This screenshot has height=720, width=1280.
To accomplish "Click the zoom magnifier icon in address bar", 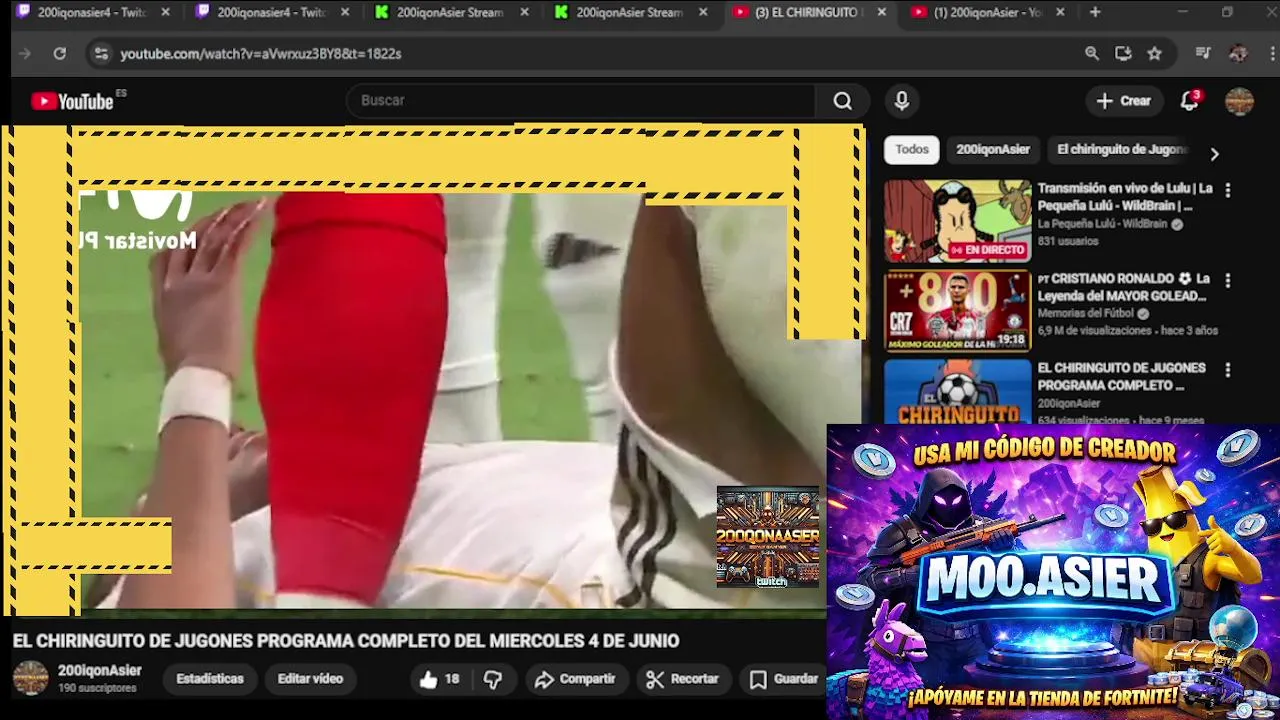I will (x=1092, y=53).
